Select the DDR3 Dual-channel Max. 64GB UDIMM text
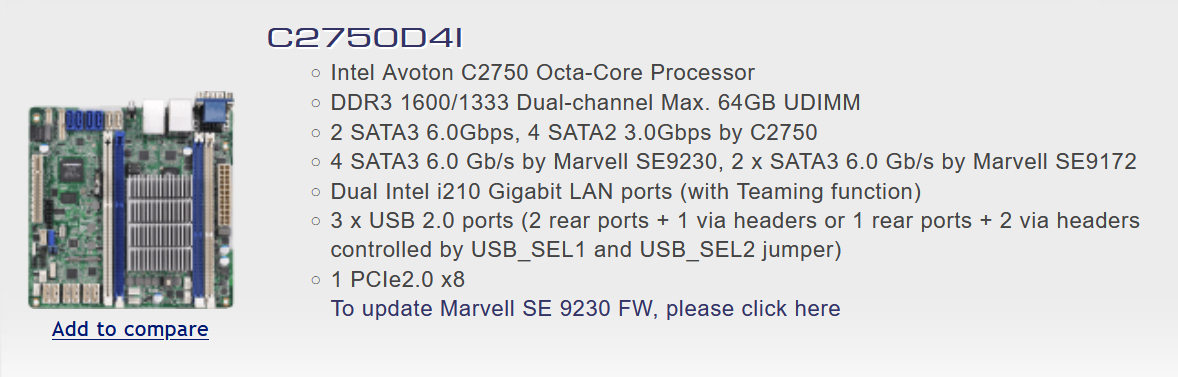Viewport: 1178px width, 377px height. [595, 102]
